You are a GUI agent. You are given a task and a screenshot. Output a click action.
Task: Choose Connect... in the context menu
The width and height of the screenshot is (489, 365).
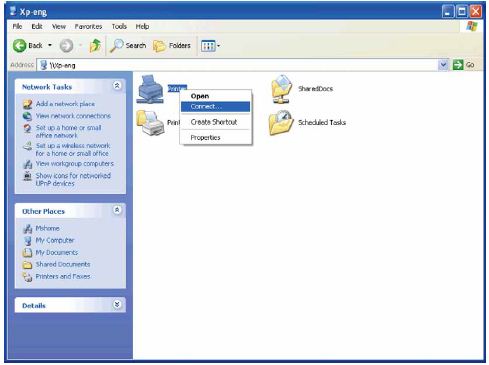pyautogui.click(x=215, y=107)
